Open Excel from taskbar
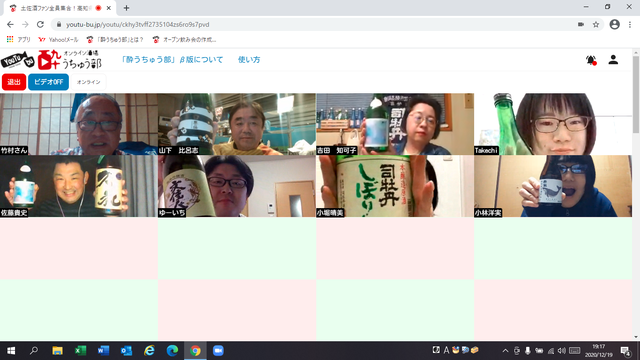 pyautogui.click(x=80, y=351)
